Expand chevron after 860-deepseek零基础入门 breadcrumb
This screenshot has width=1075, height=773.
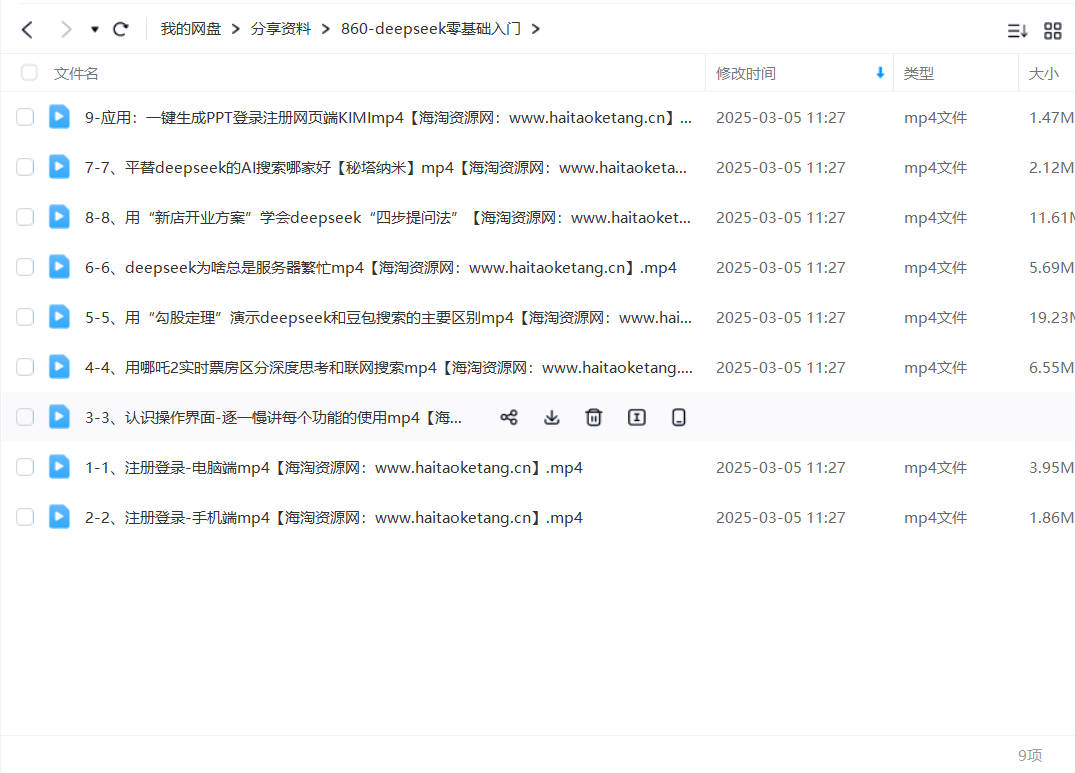(535, 29)
